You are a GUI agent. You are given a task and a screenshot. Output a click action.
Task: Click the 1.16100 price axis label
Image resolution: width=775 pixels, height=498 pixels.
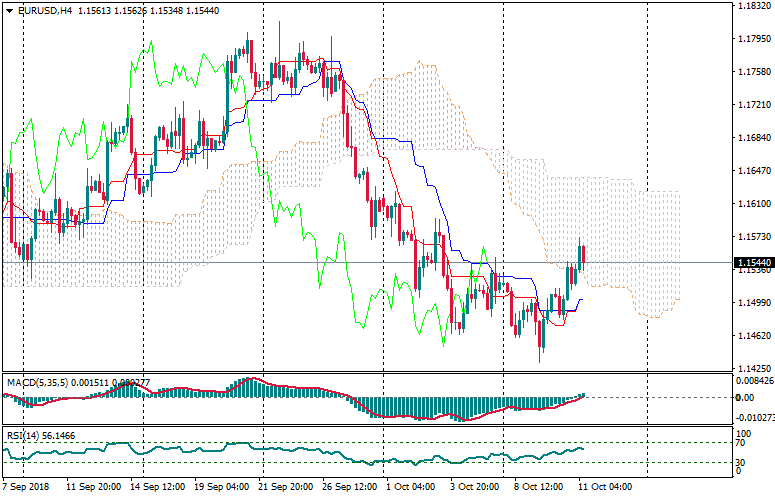753,203
